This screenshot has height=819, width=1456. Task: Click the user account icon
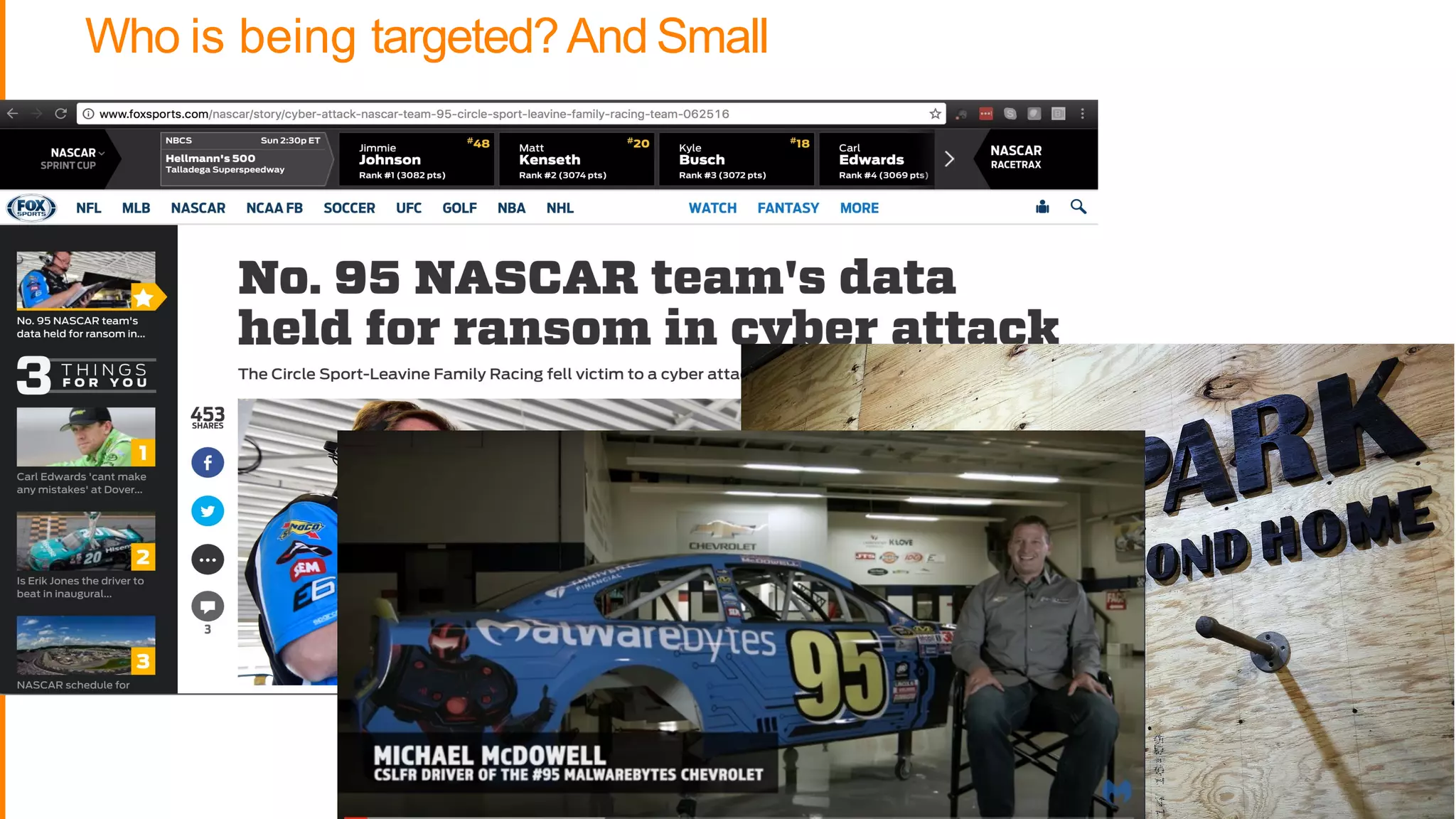click(1042, 207)
